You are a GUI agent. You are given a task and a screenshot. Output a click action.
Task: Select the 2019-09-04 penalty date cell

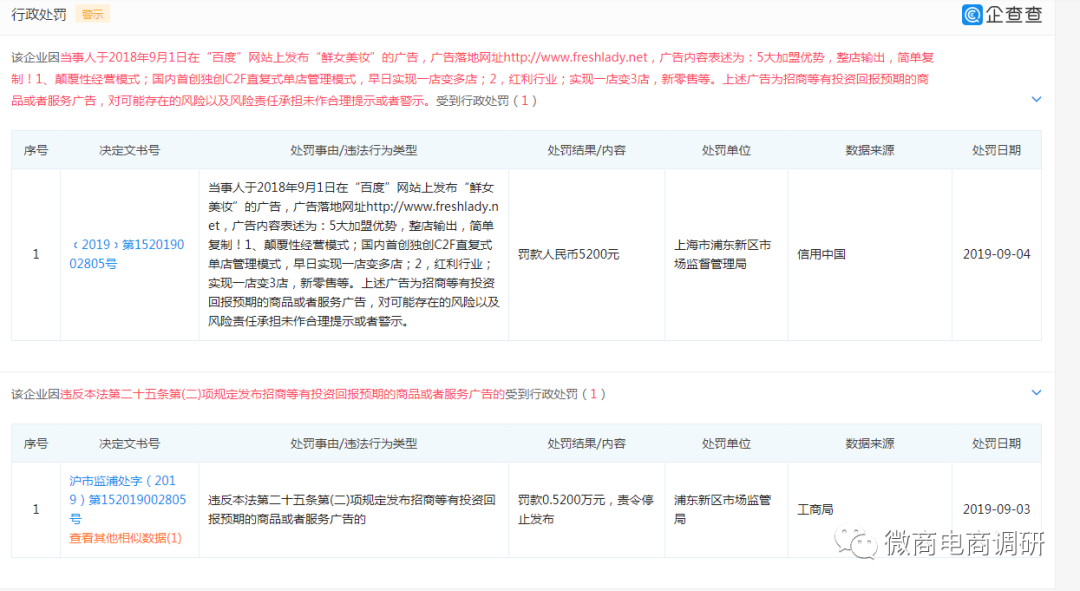click(x=998, y=254)
